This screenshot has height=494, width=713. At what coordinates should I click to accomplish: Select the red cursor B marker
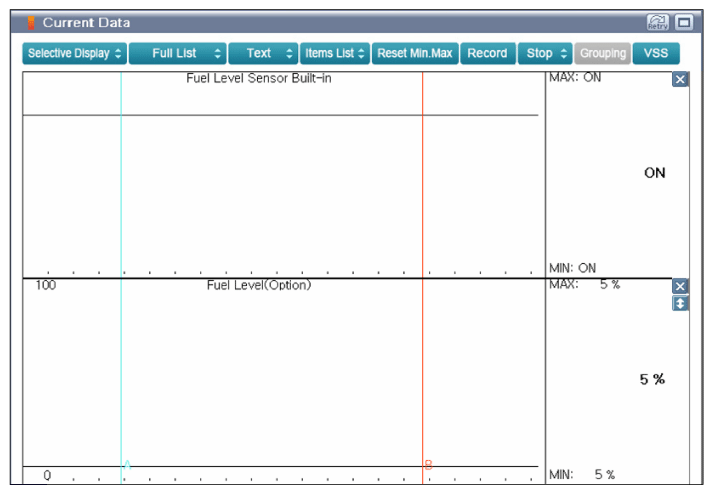coord(427,464)
